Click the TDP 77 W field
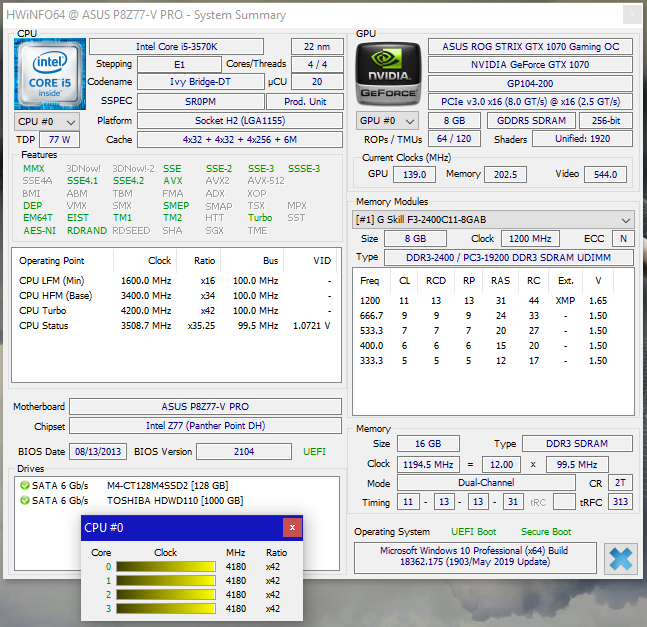647x627 pixels. (59, 140)
